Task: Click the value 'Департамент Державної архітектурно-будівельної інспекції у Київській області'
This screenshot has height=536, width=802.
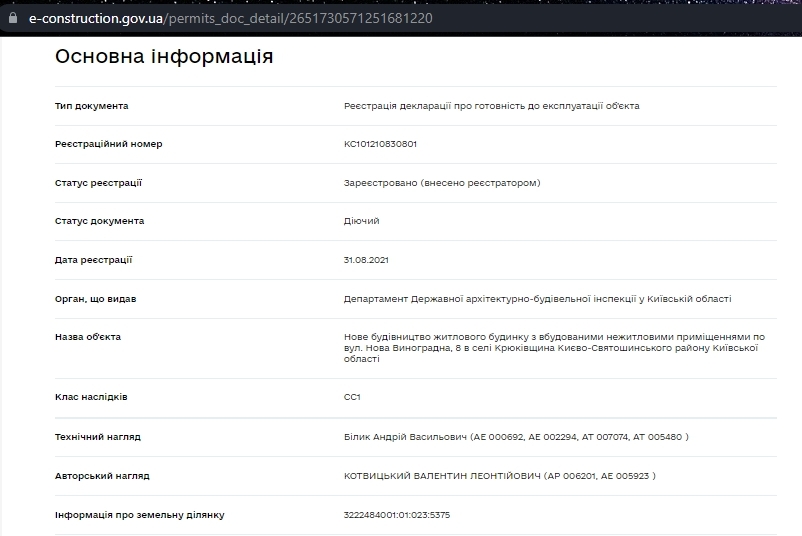Action: (538, 299)
